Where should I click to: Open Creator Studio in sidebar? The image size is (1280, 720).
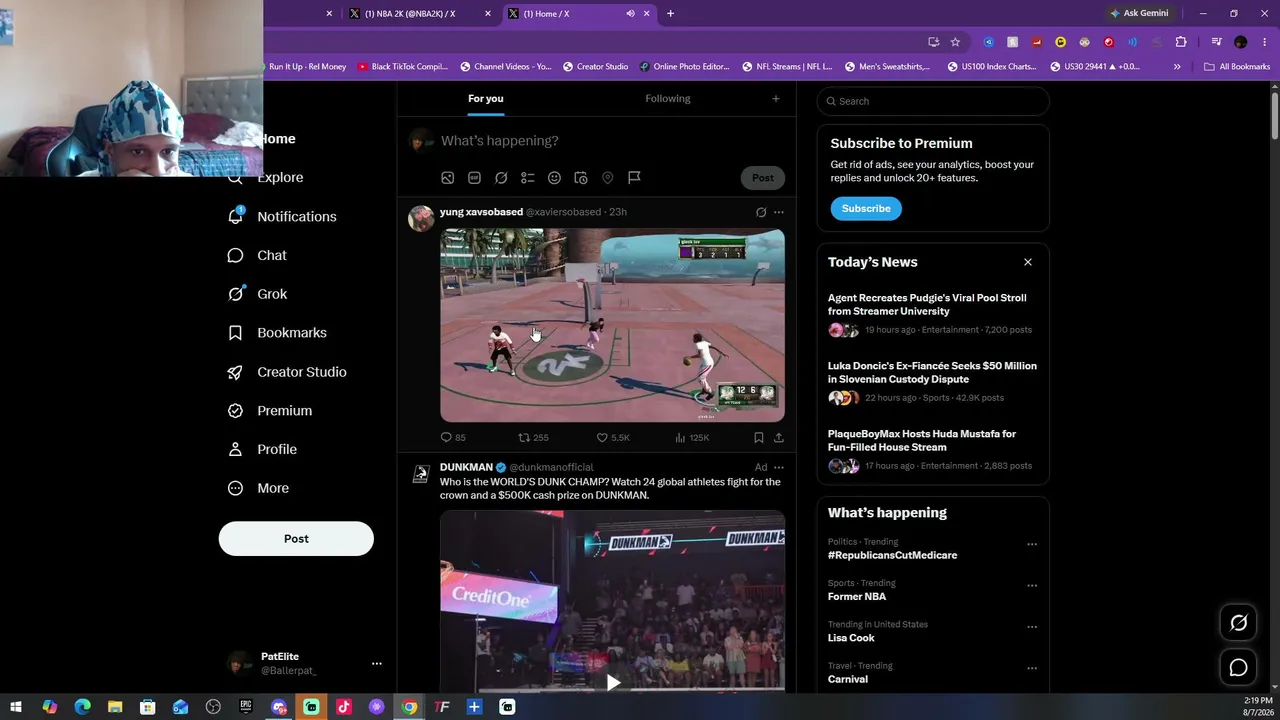pos(287,372)
